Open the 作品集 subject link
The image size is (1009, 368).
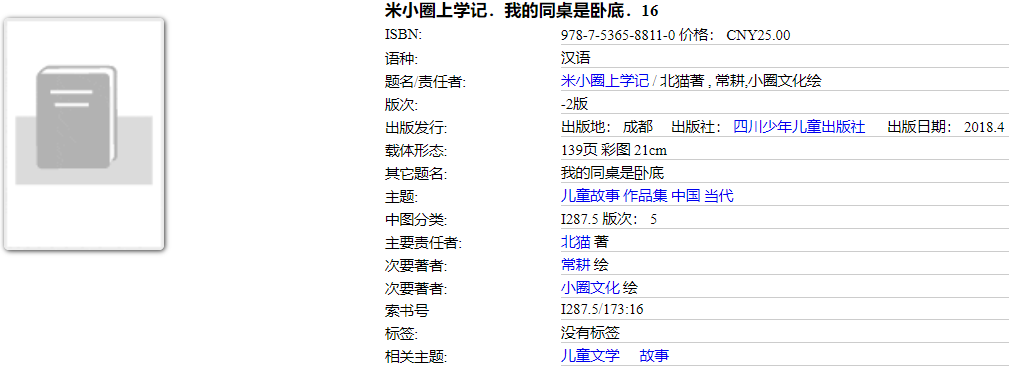tap(645, 196)
